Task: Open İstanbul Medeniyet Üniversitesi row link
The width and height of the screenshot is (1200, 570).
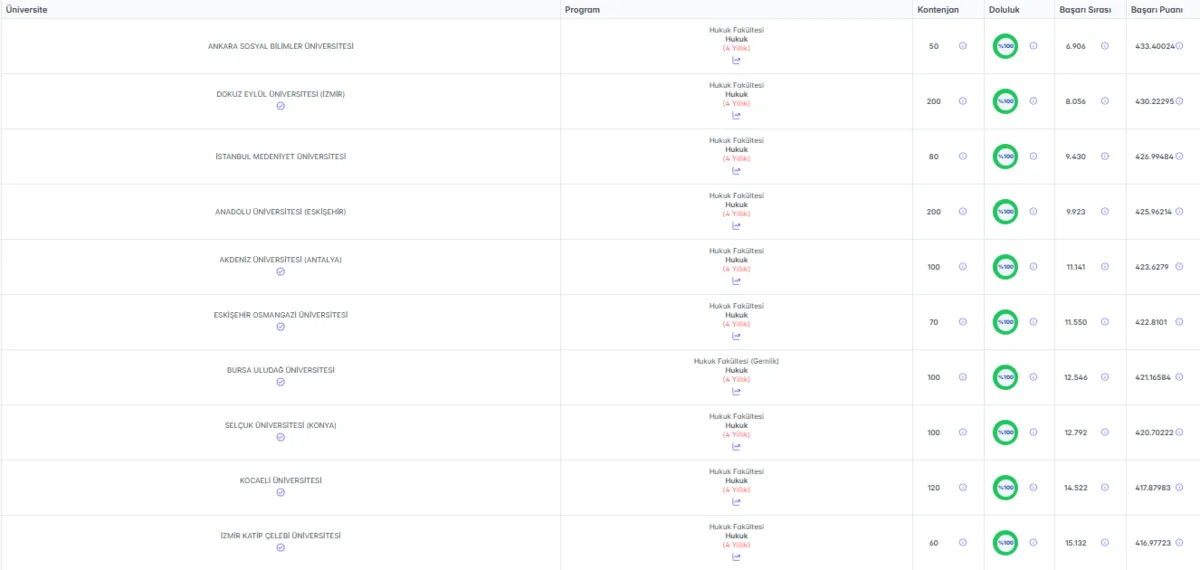Action: pyautogui.click(x=281, y=156)
